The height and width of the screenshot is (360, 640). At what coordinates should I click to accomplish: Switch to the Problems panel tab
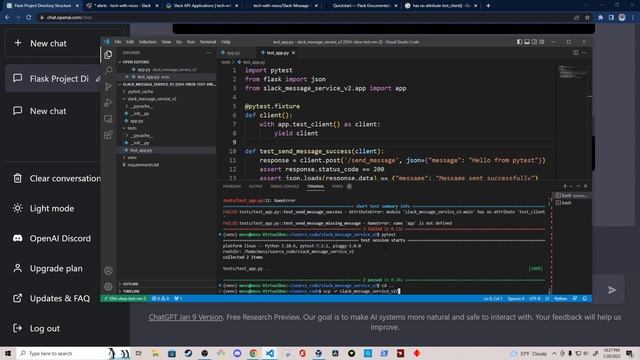coord(232,186)
